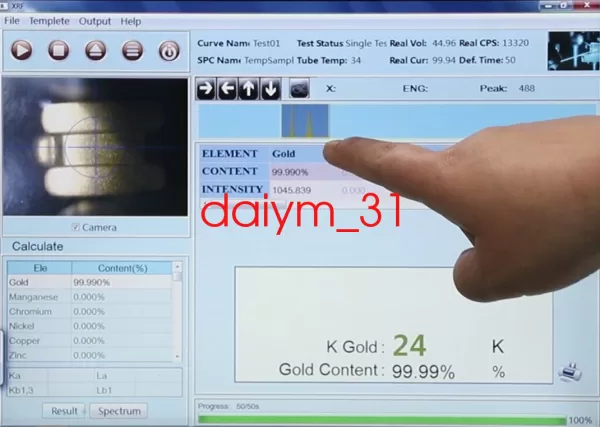Stop the test with square button

point(58,50)
